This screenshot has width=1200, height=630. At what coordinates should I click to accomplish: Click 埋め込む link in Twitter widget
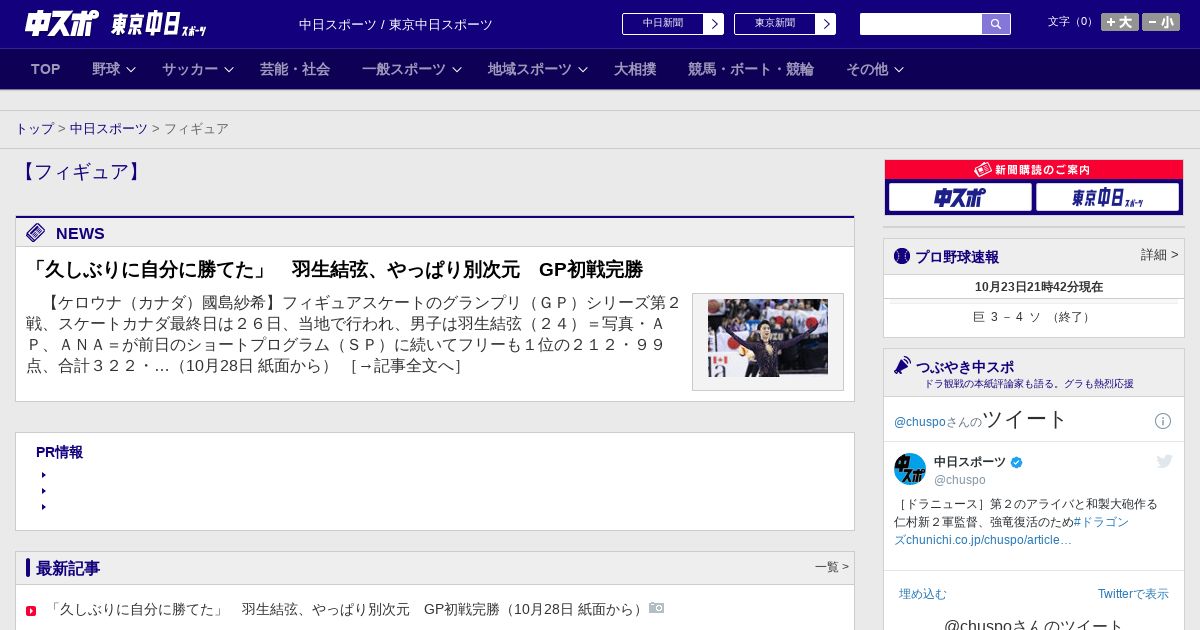(922, 594)
